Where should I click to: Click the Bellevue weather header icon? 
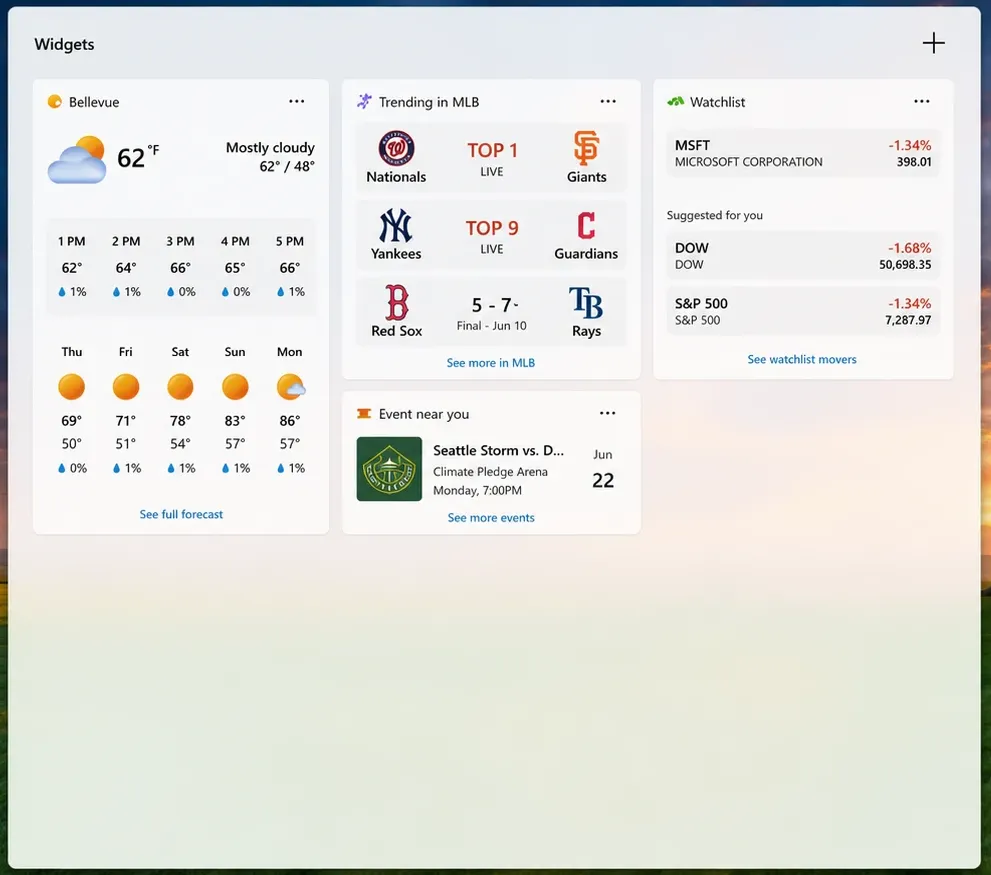point(55,102)
